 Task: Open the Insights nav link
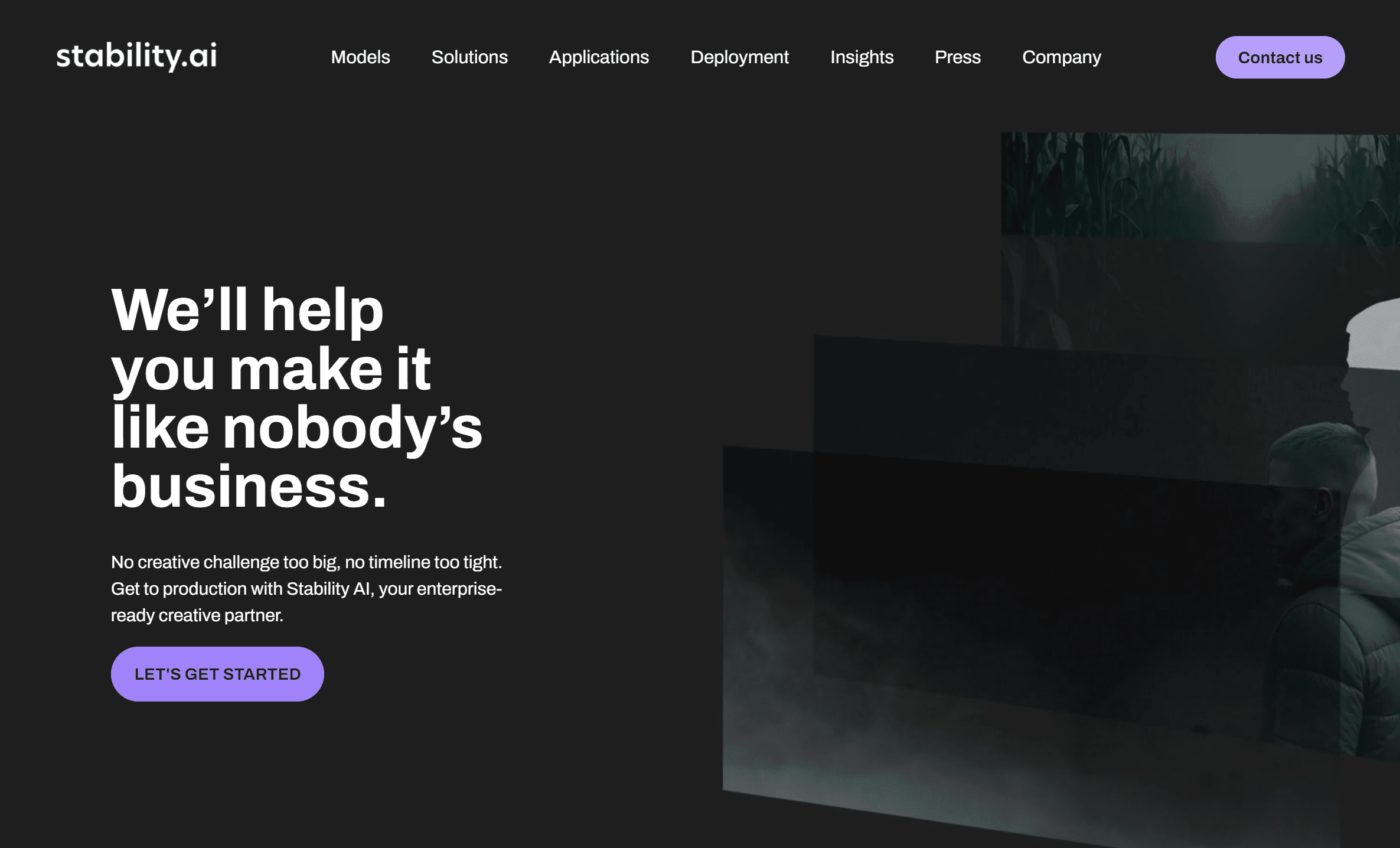[x=861, y=57]
